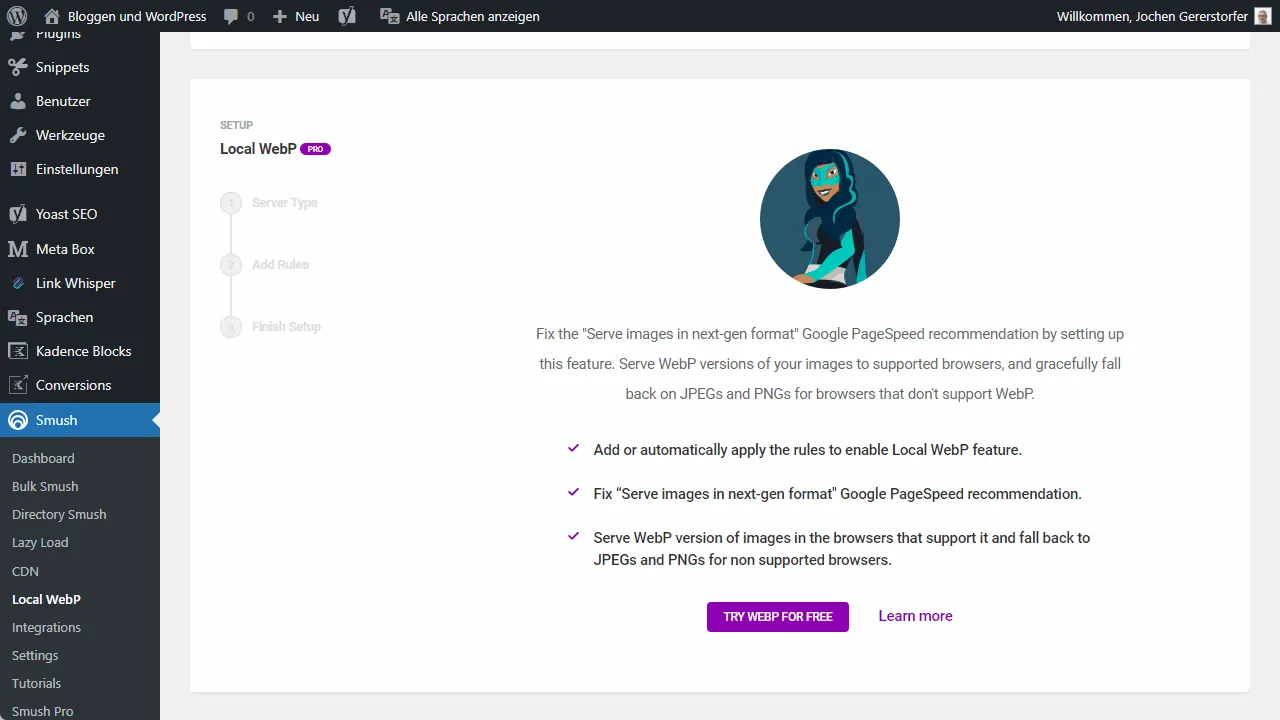The image size is (1280, 720).
Task: Select step 3 Finish Setup
Action: coord(271,327)
